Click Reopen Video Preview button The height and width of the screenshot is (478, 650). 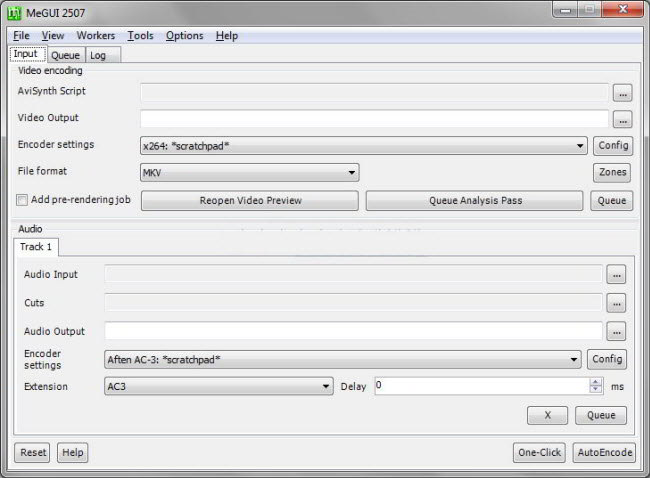(250, 201)
